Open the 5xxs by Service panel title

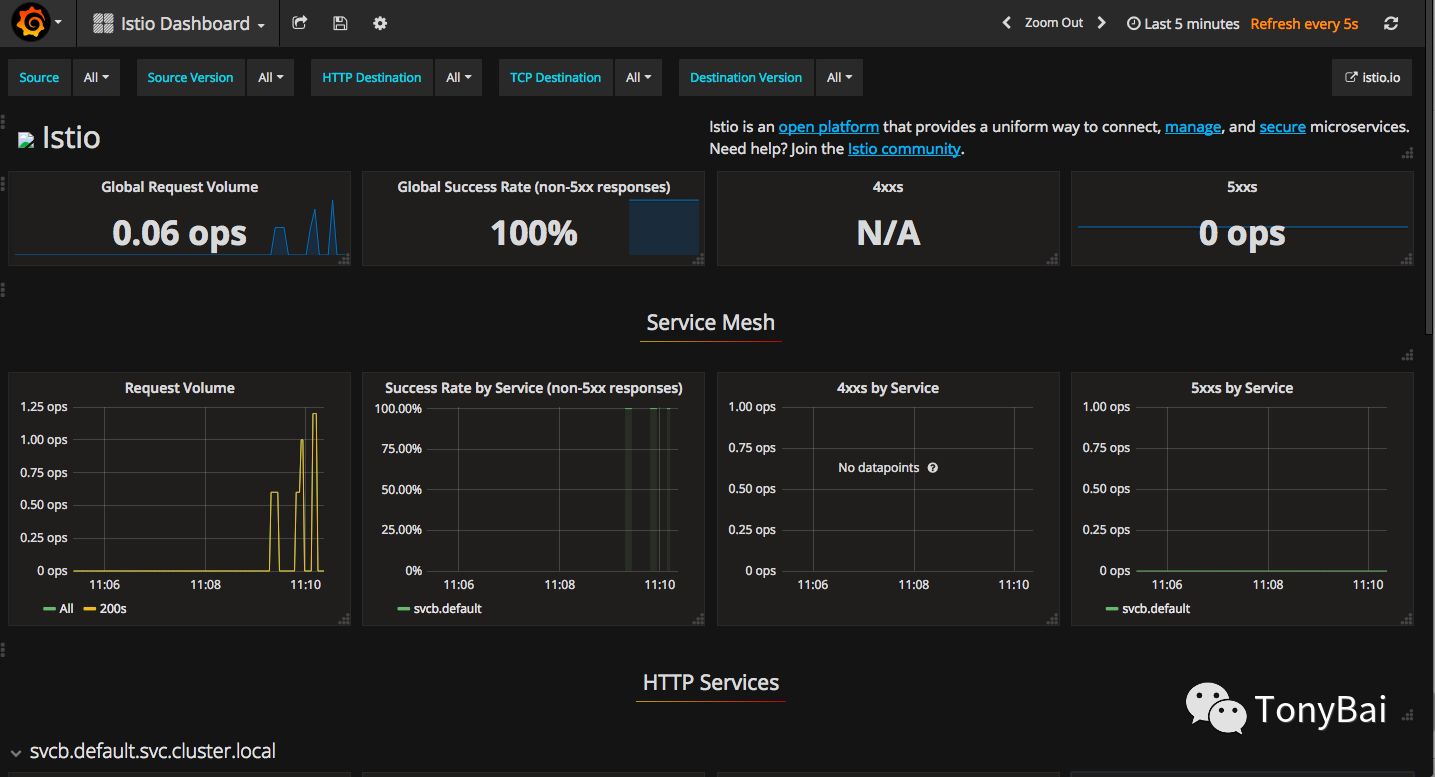1242,388
